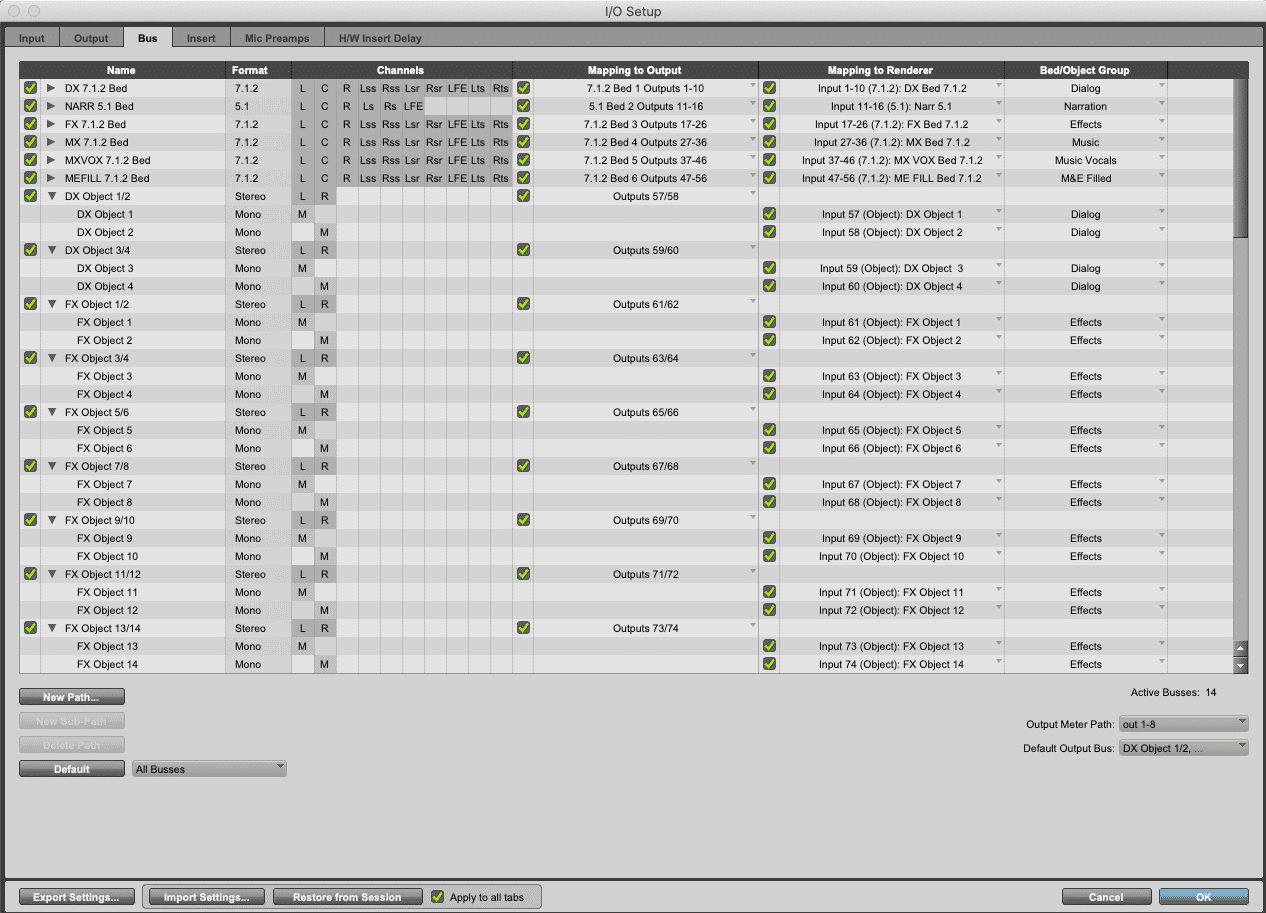Collapse the DX Object 3/4 bus

click(51, 250)
